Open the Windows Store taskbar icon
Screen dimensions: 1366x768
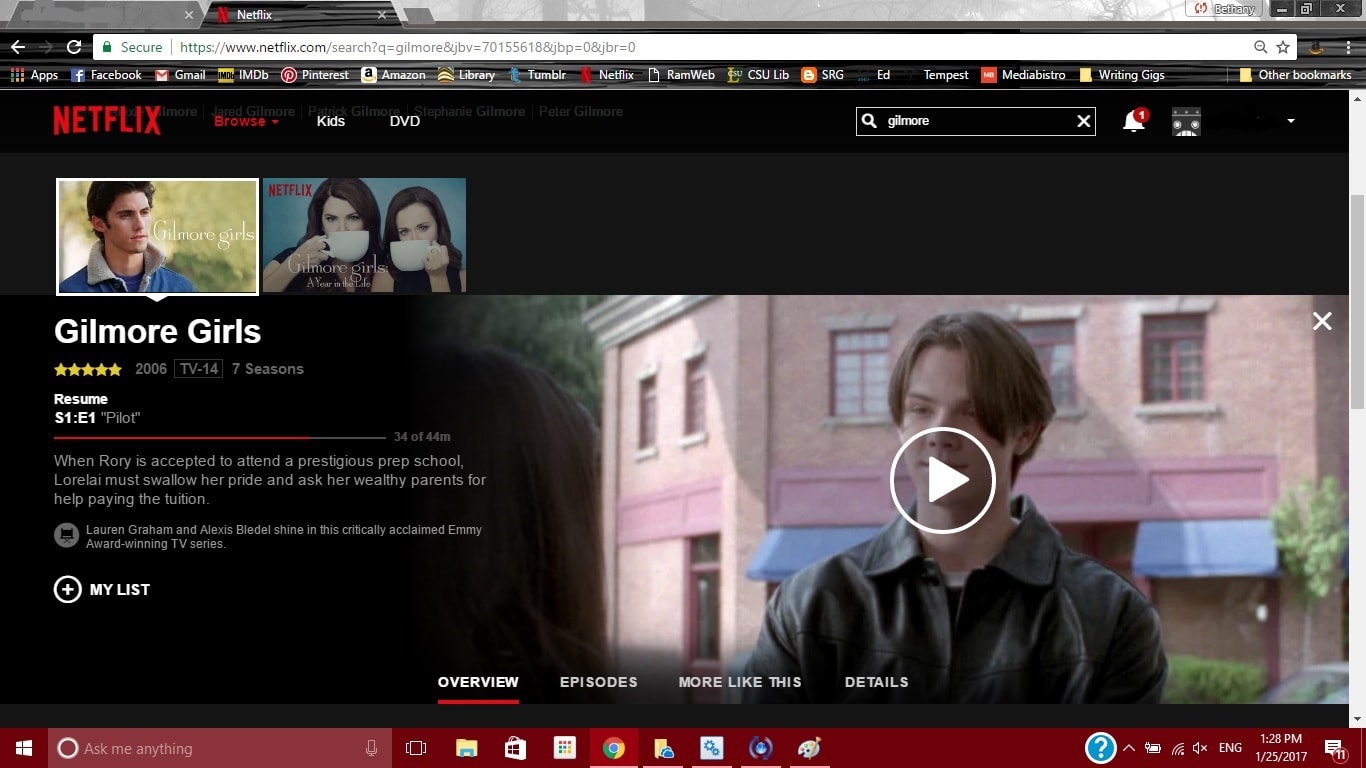[x=515, y=748]
